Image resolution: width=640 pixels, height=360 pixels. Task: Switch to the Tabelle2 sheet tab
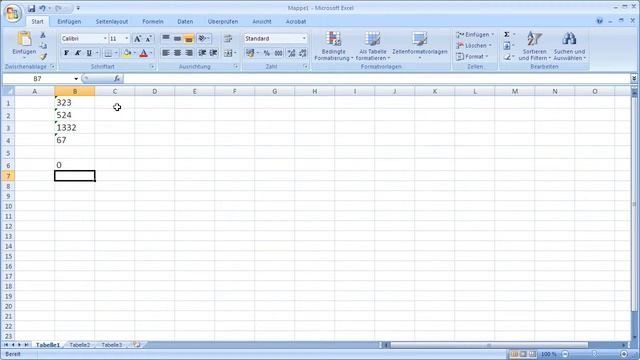click(x=80, y=345)
